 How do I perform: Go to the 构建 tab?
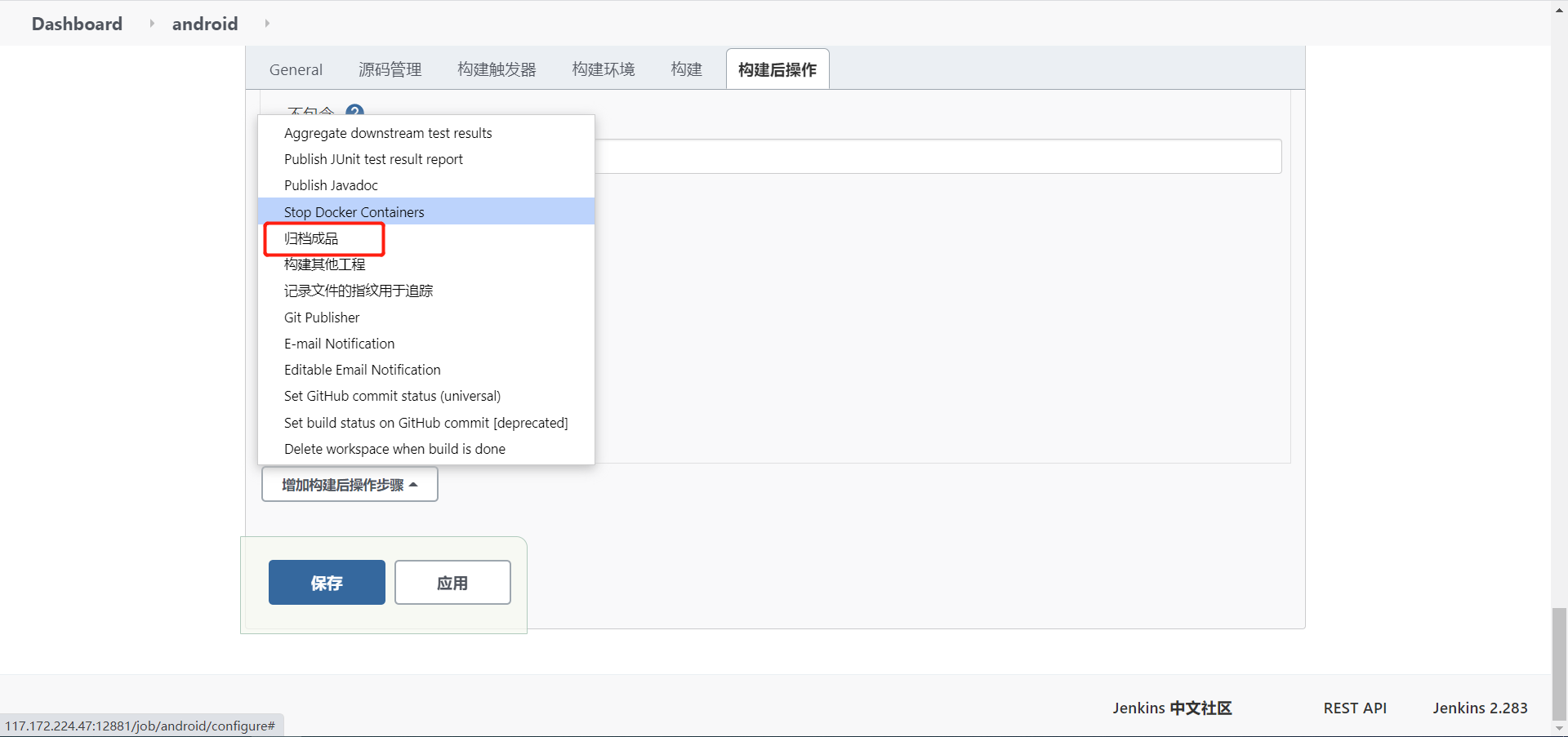coord(687,69)
